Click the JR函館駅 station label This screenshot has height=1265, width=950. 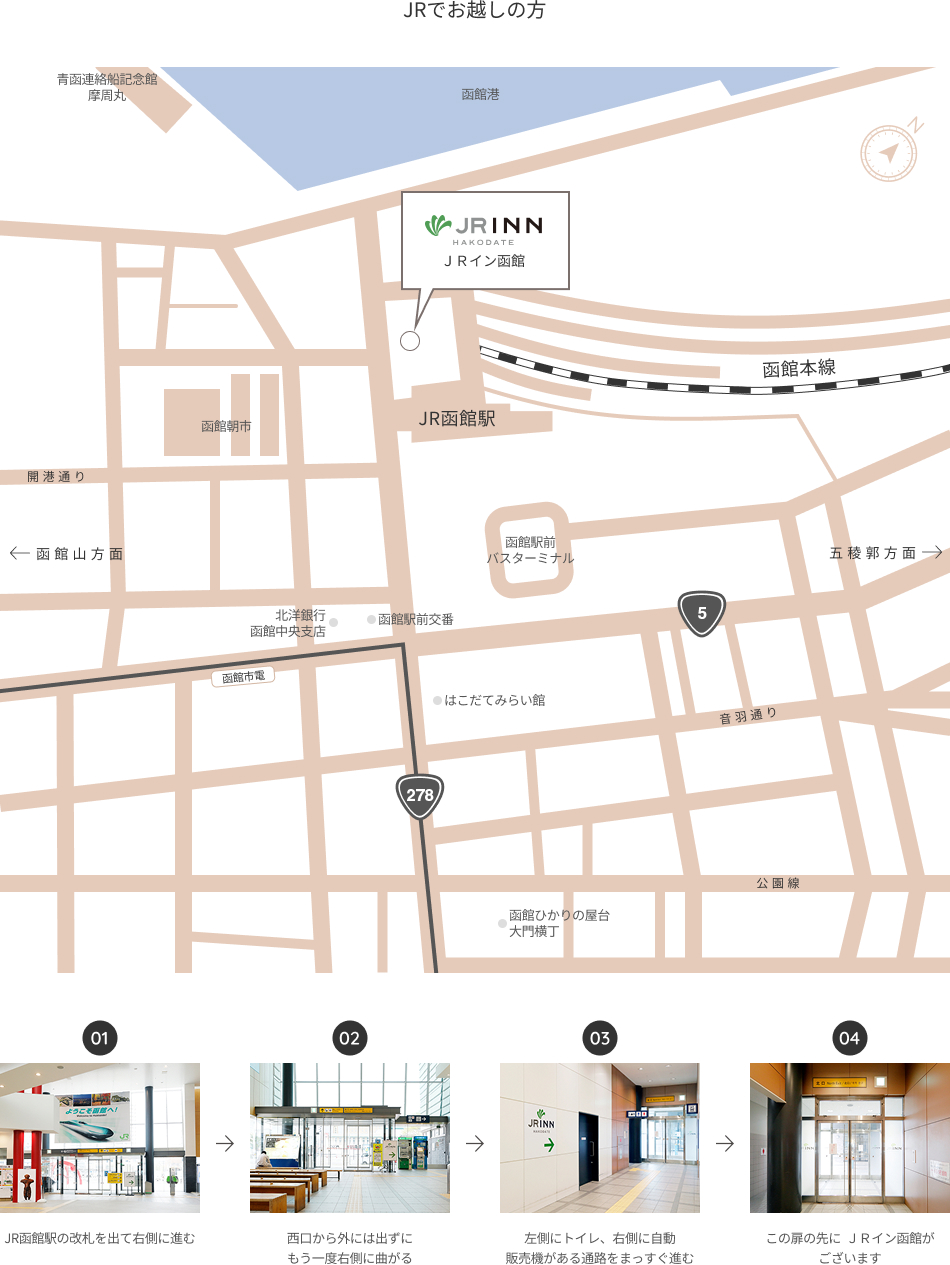(456, 419)
